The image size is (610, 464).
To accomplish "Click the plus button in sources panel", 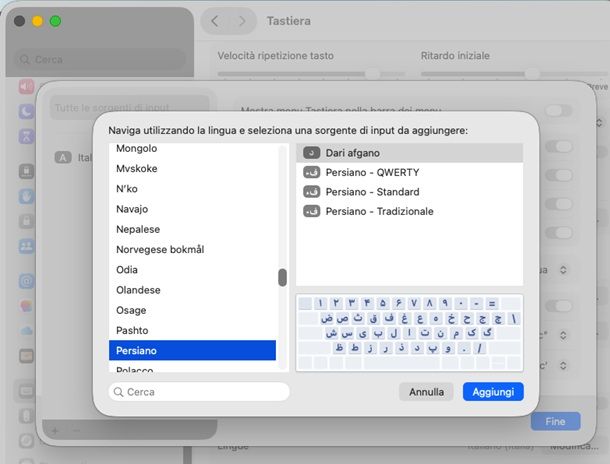I will coord(55,431).
